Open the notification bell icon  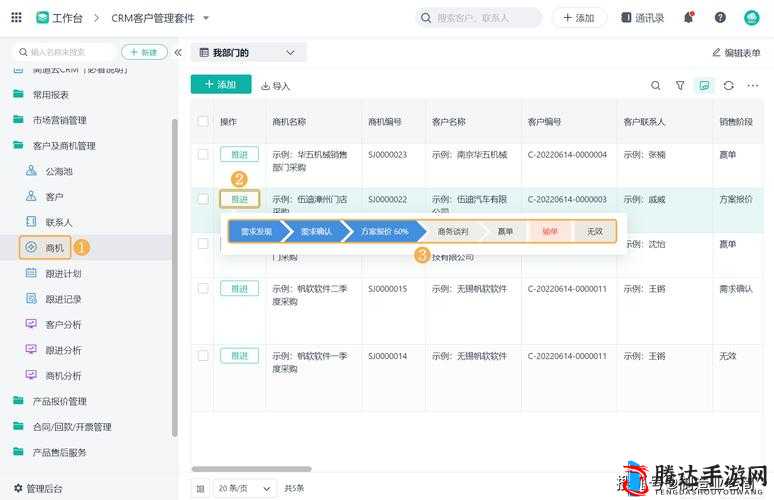click(689, 18)
